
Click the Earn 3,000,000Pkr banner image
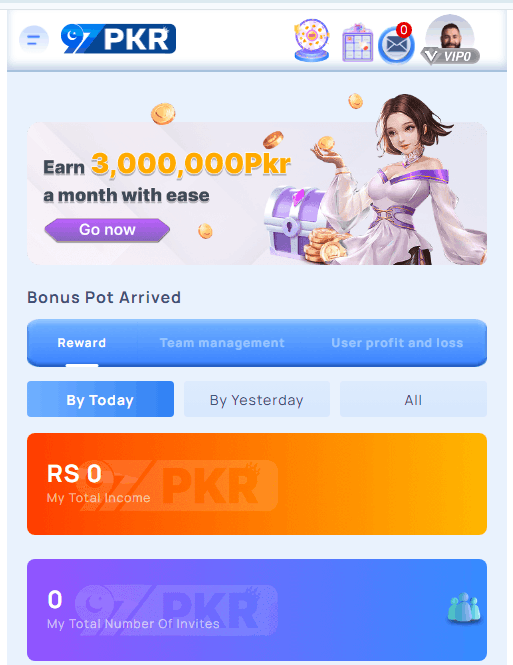coord(257,193)
